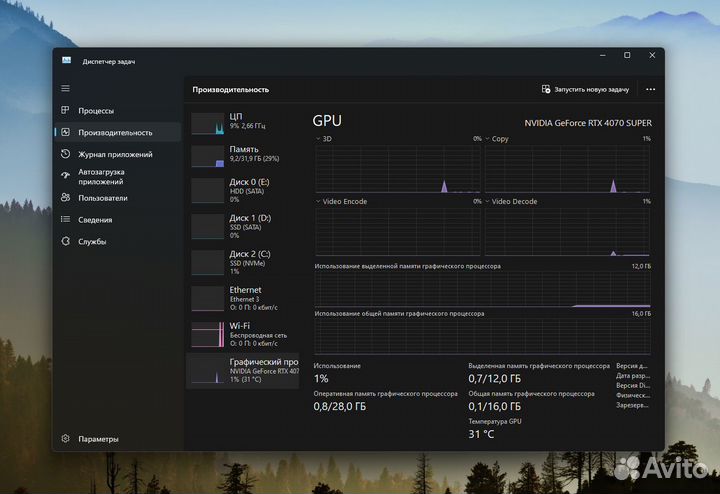Click the Производительность page heading
The width and height of the screenshot is (720, 494).
point(231,90)
